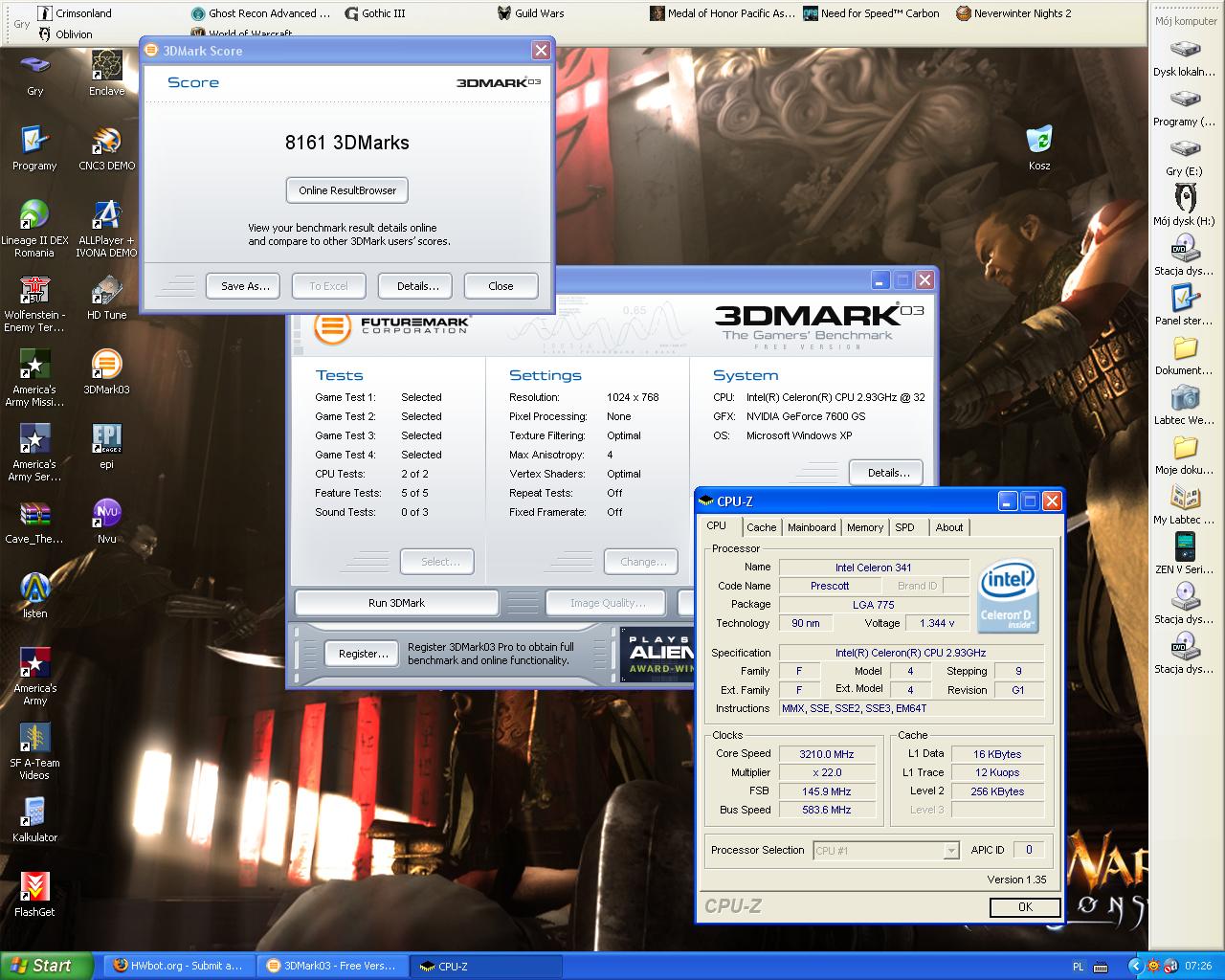
Task: Select the CPU tab in CPU-Z
Action: click(717, 525)
